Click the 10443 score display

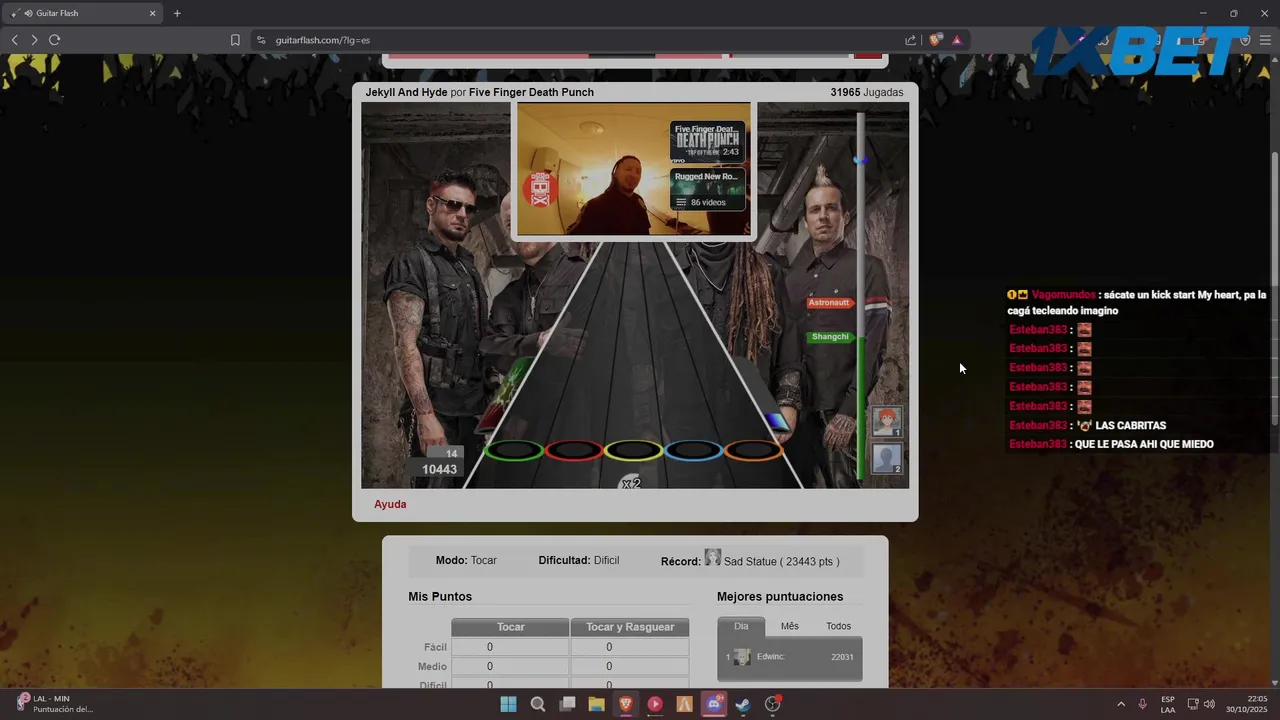[x=439, y=469]
